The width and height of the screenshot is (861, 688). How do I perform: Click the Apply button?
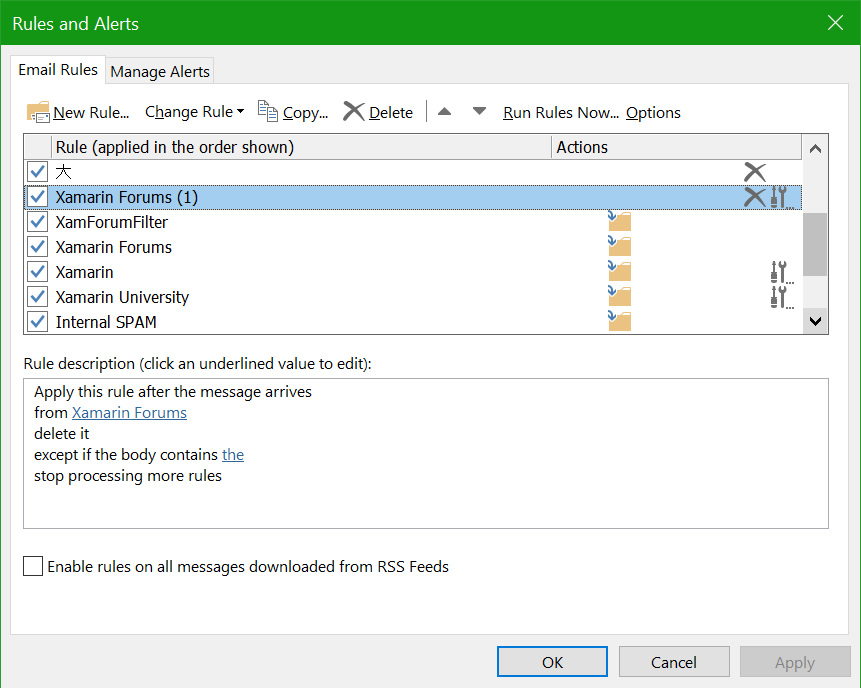795,662
